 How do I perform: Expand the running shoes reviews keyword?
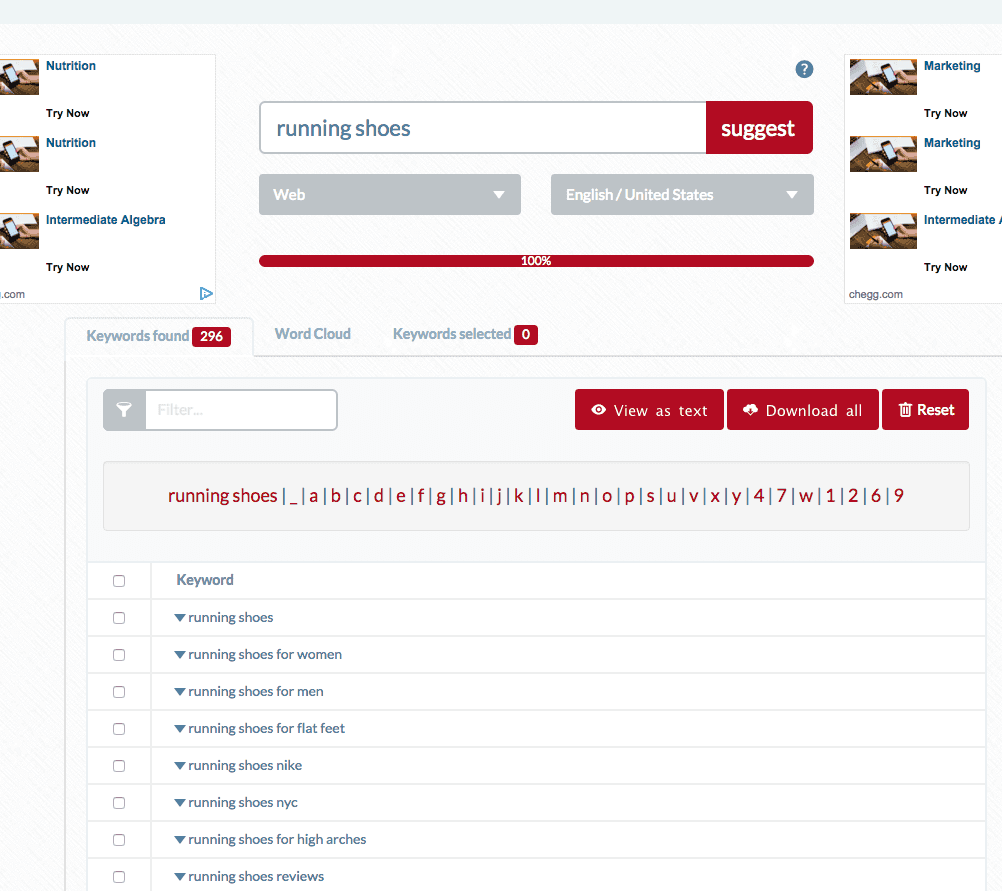coord(180,876)
